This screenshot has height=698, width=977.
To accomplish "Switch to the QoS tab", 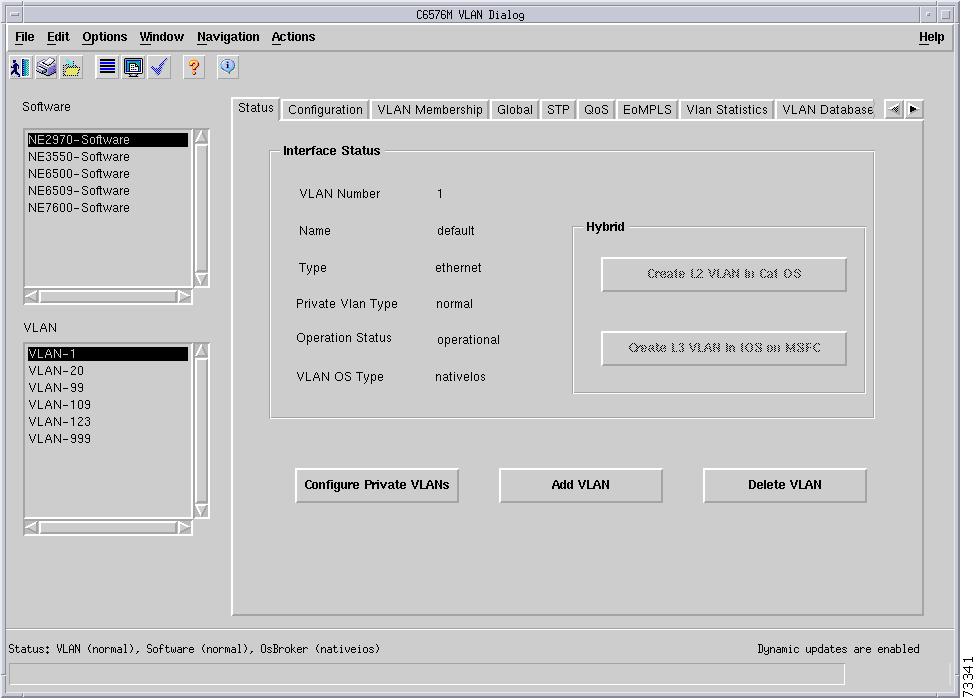I will [596, 110].
